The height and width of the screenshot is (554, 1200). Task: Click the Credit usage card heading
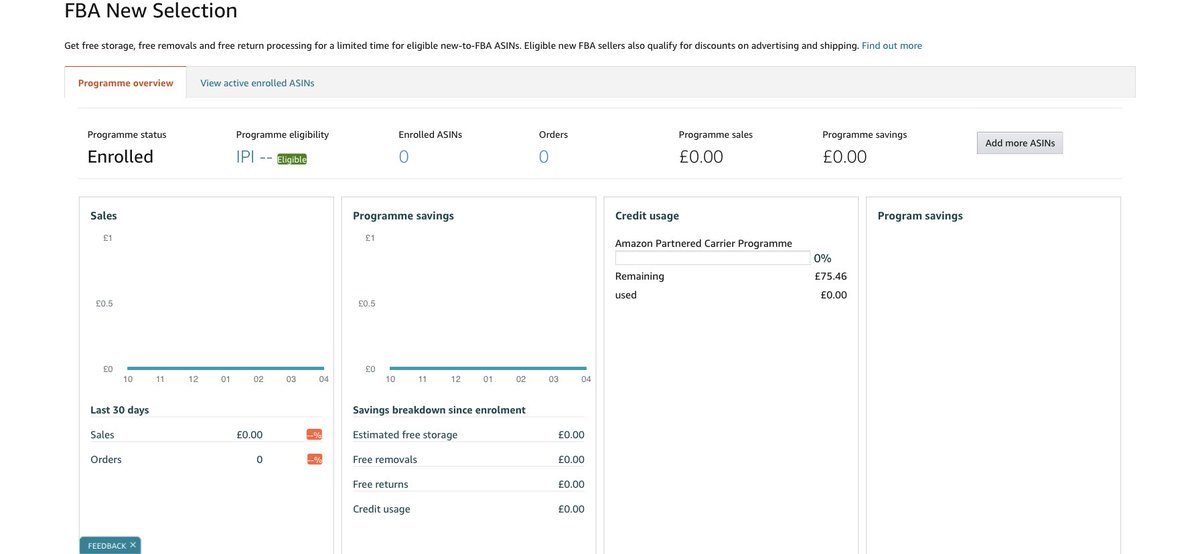[647, 216]
